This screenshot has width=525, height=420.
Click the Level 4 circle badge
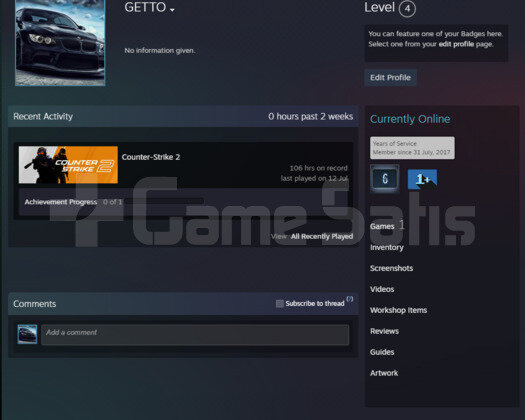click(x=407, y=8)
